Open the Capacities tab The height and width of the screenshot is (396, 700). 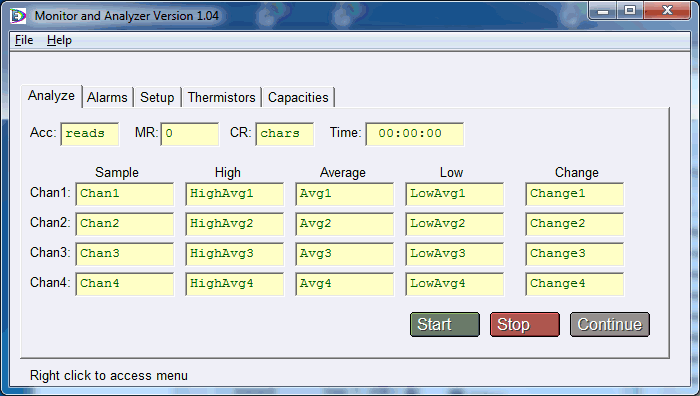pyautogui.click(x=298, y=97)
